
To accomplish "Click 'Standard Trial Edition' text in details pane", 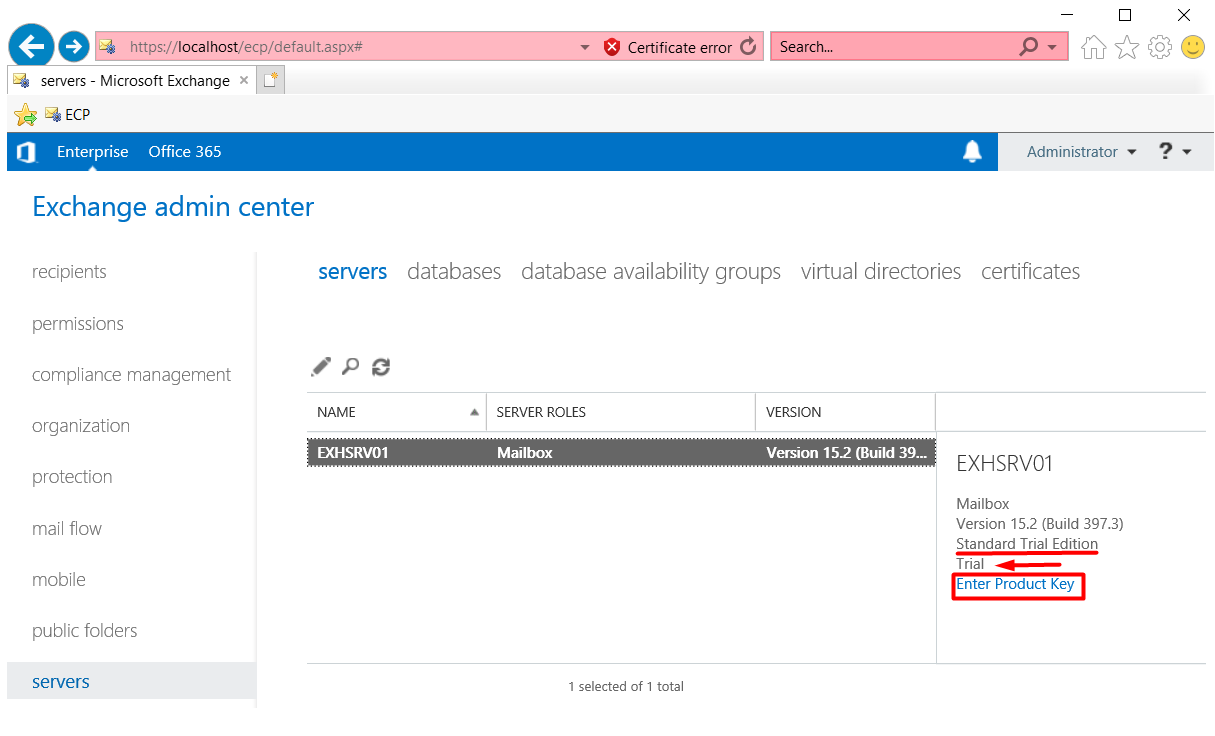I will tap(1027, 544).
